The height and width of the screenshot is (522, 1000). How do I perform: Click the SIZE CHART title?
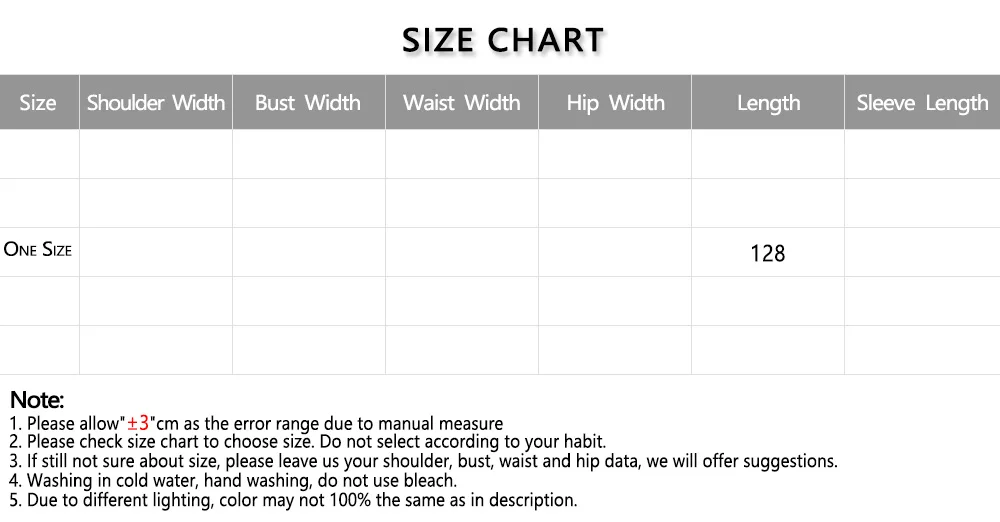click(x=503, y=40)
